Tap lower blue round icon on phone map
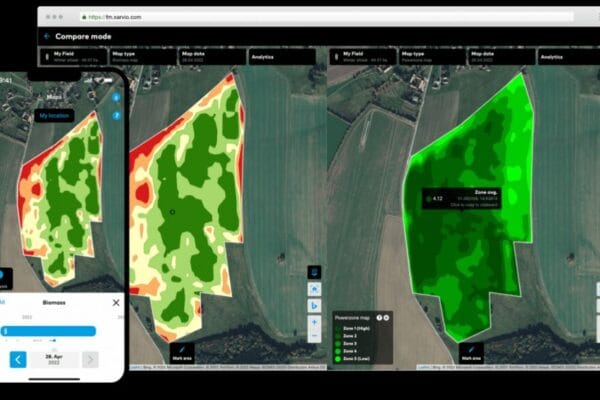Image resolution: width=600 pixels, height=400 pixels. click(116, 115)
